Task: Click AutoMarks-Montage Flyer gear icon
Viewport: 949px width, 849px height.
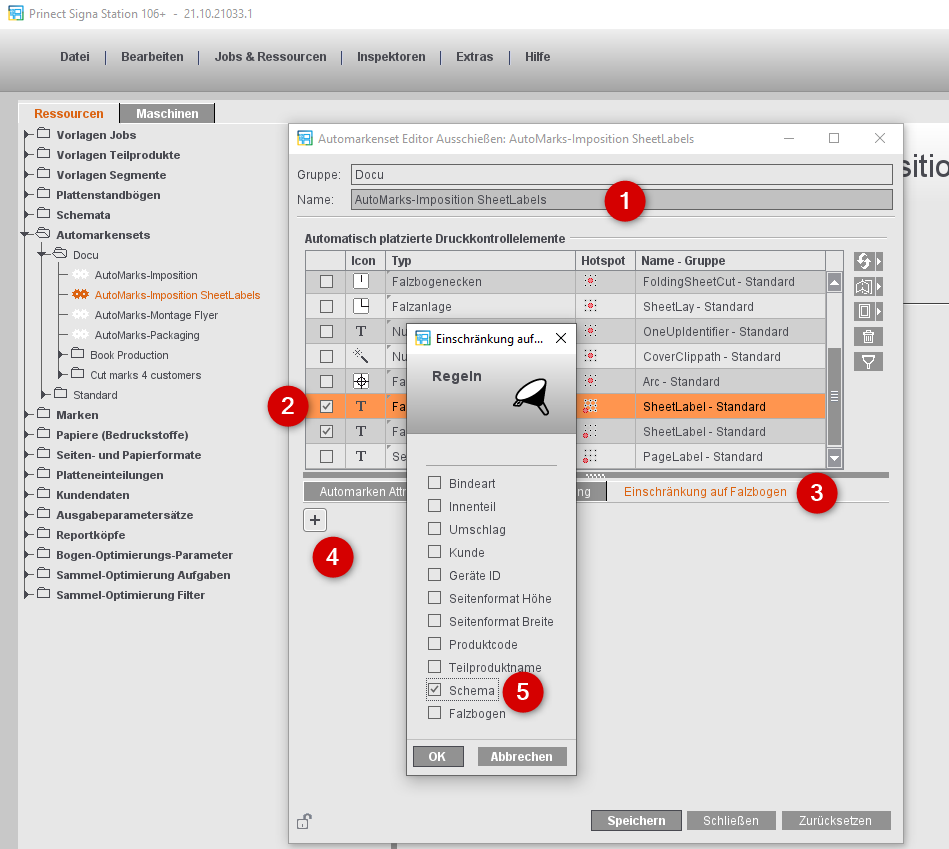Action: [x=80, y=315]
